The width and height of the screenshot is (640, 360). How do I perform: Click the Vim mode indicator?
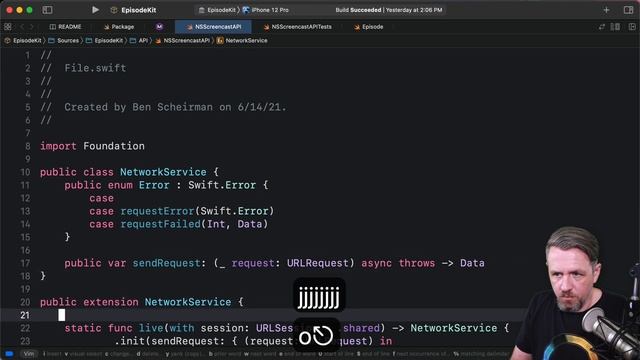(29, 354)
